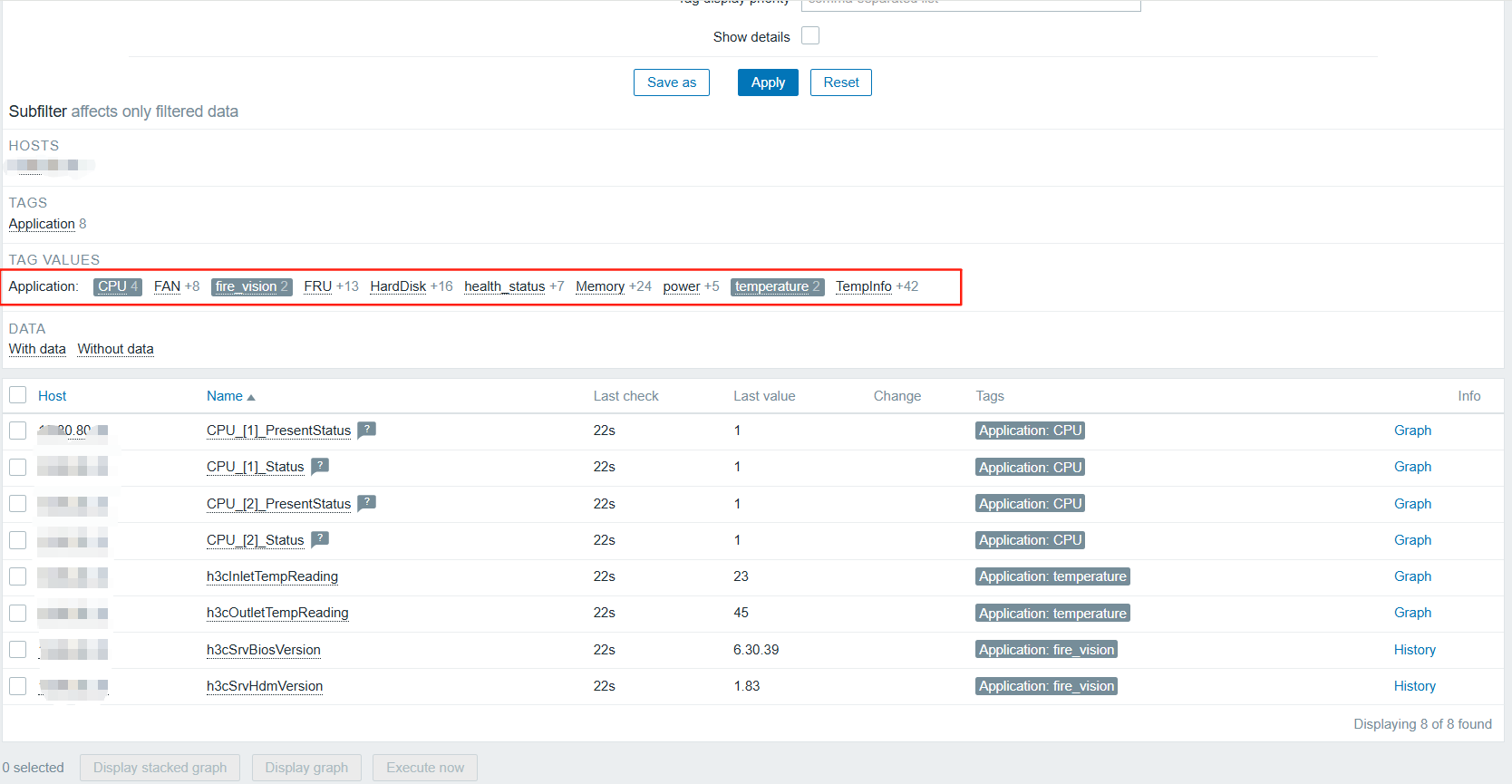The image size is (1512, 784).
Task: Open History for h3cSrvBiosVersion
Action: tap(1414, 650)
